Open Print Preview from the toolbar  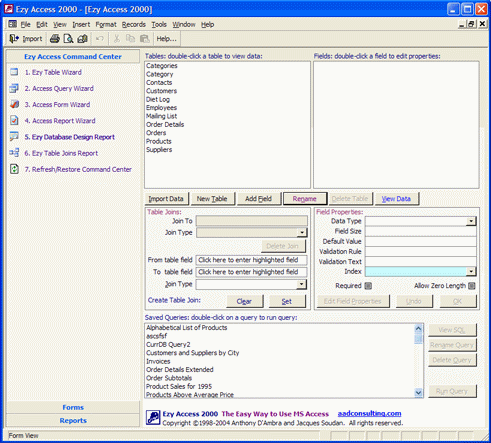pos(68,39)
